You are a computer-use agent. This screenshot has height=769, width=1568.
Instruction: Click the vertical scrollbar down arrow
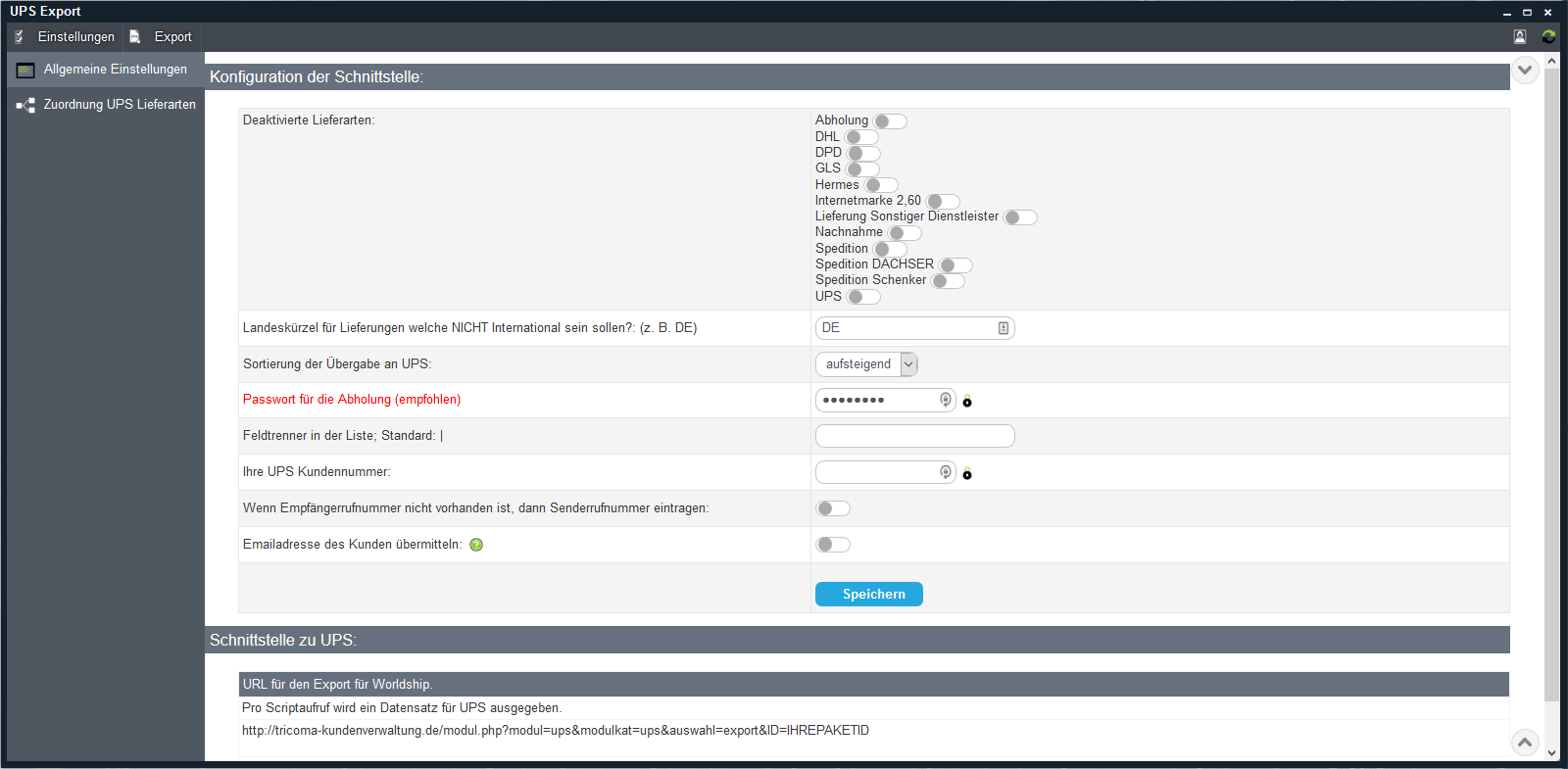(1551, 753)
